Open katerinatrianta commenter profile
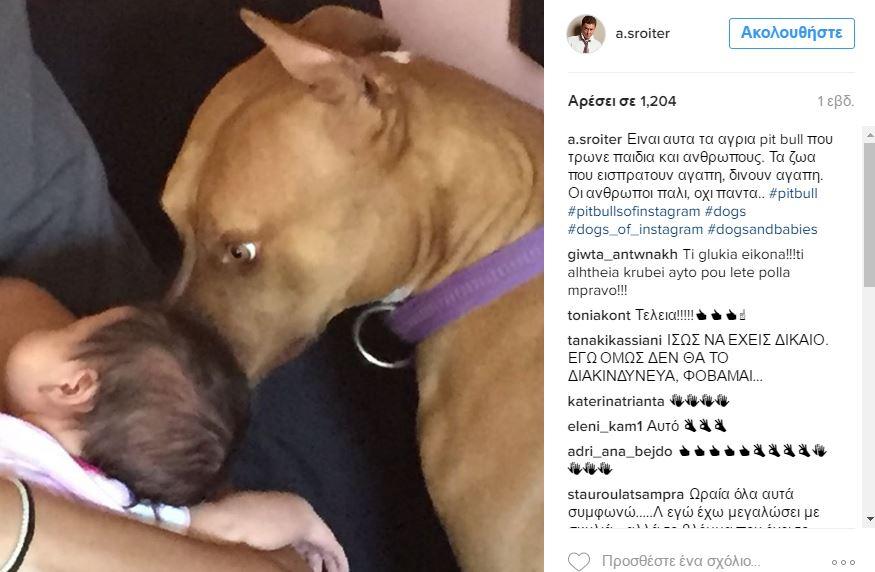The image size is (875, 572). tap(616, 401)
